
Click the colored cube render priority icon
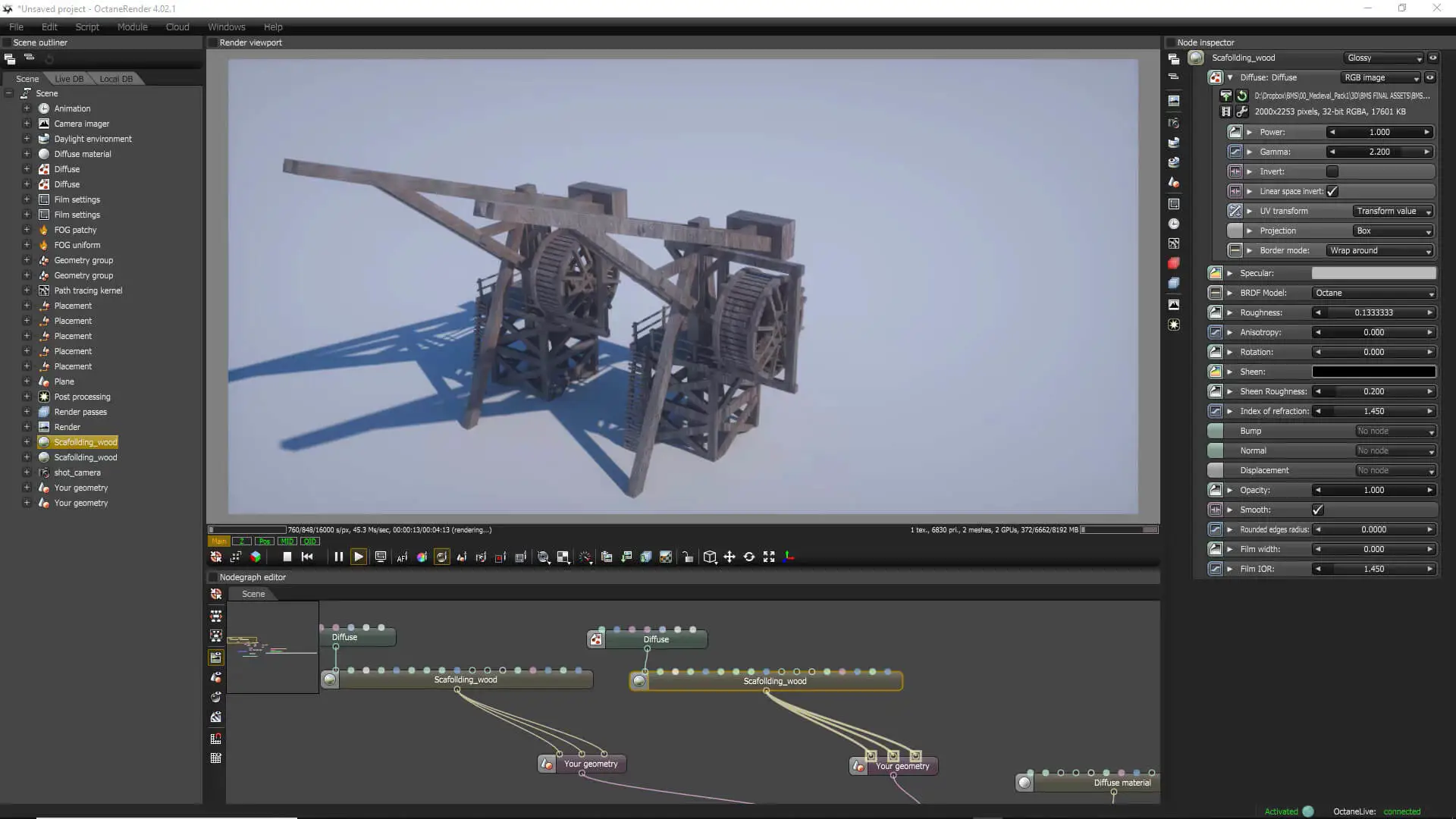(256, 557)
